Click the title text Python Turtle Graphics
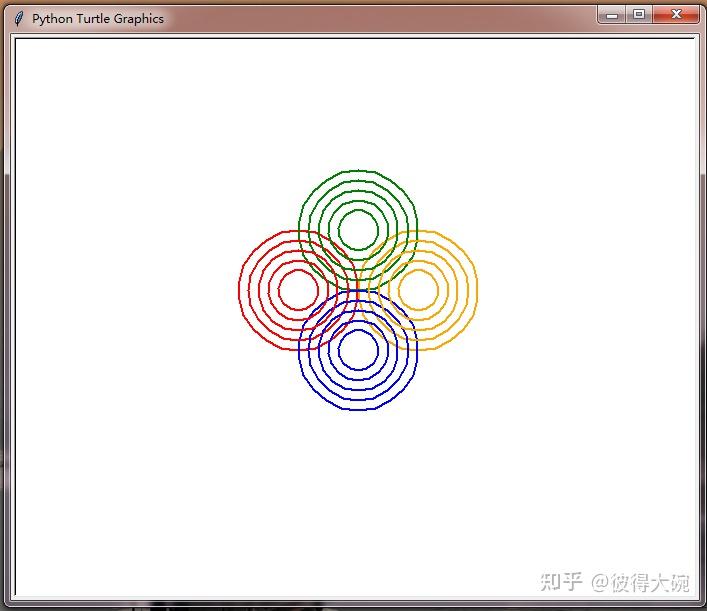 click(98, 19)
